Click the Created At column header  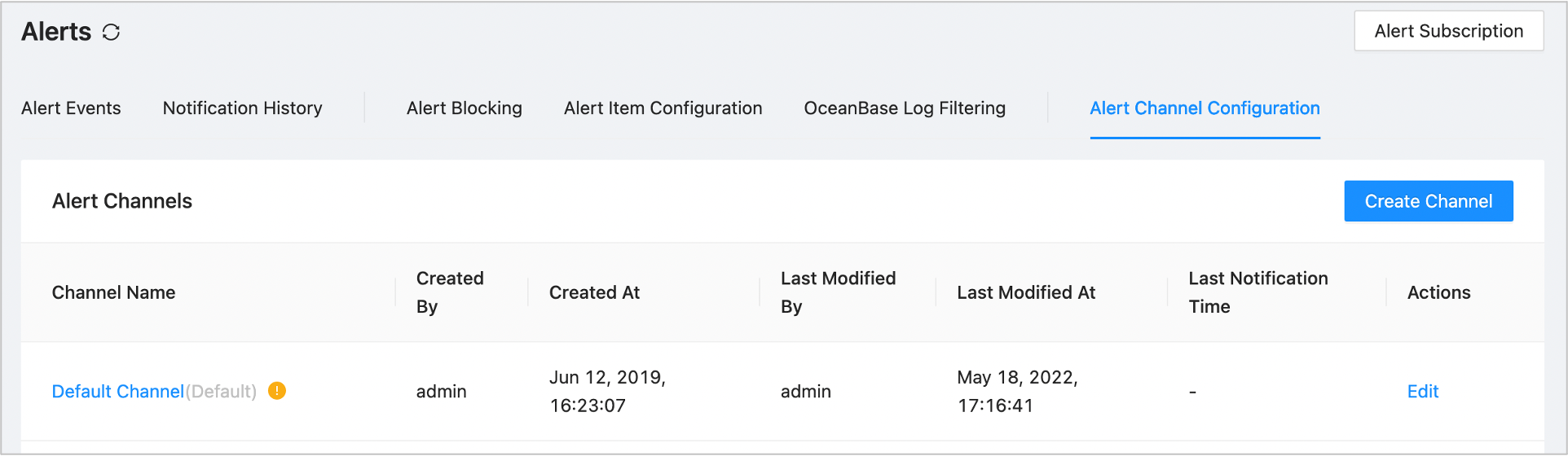pos(594,292)
